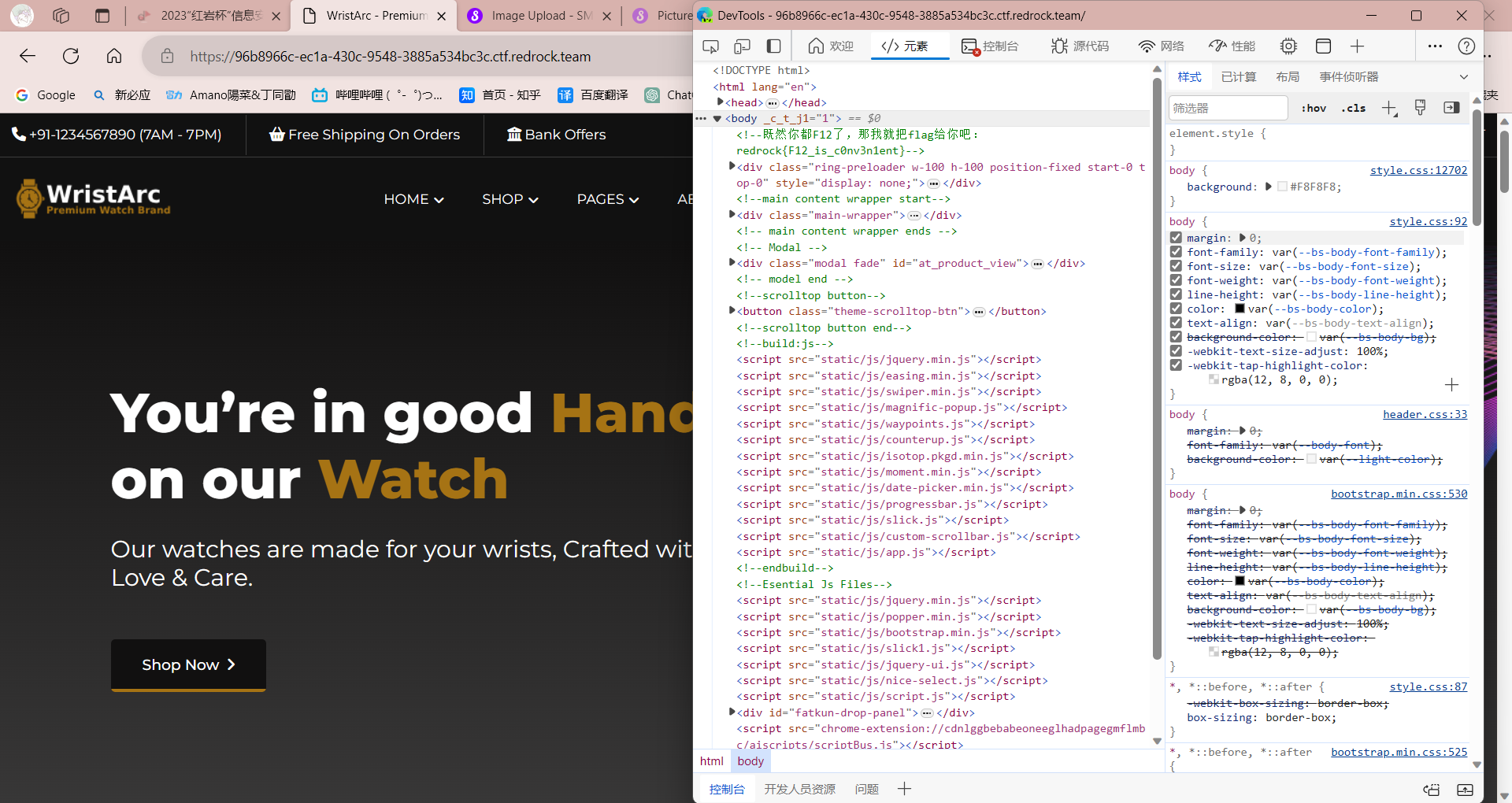The width and height of the screenshot is (1512, 803).
Task: Go to the browser home page
Action: (114, 56)
